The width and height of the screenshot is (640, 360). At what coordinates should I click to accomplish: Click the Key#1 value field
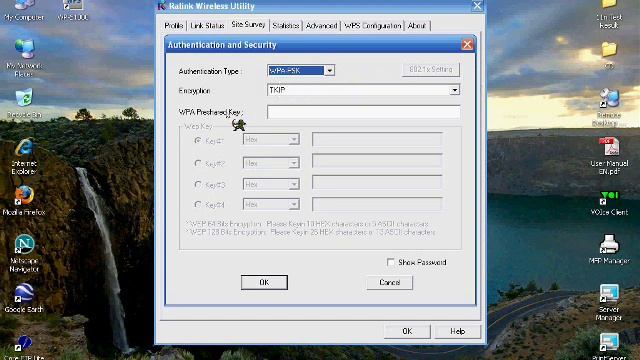pos(377,139)
